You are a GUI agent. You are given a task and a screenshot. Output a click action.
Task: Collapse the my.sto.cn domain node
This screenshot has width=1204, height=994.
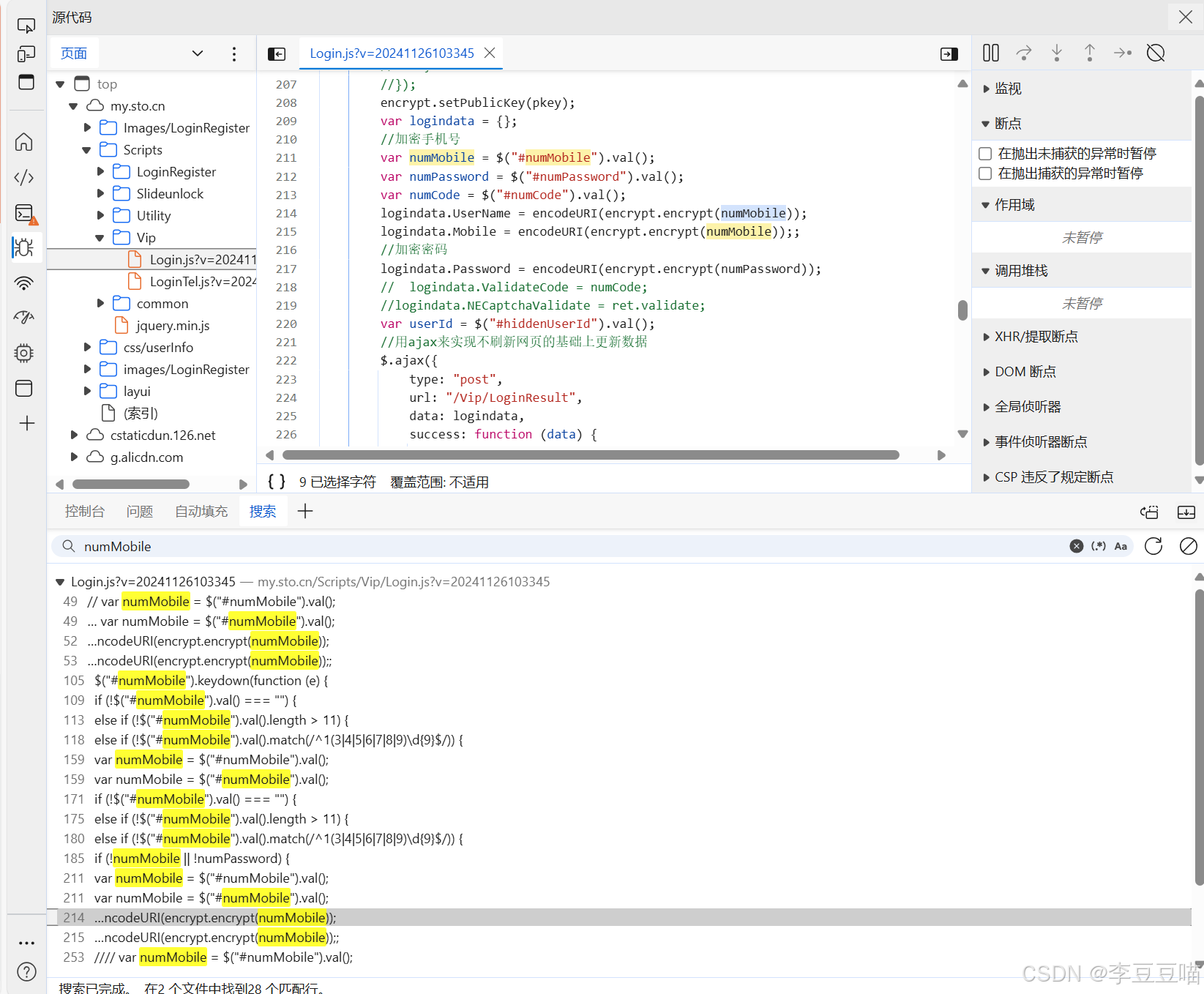pyautogui.click(x=73, y=106)
